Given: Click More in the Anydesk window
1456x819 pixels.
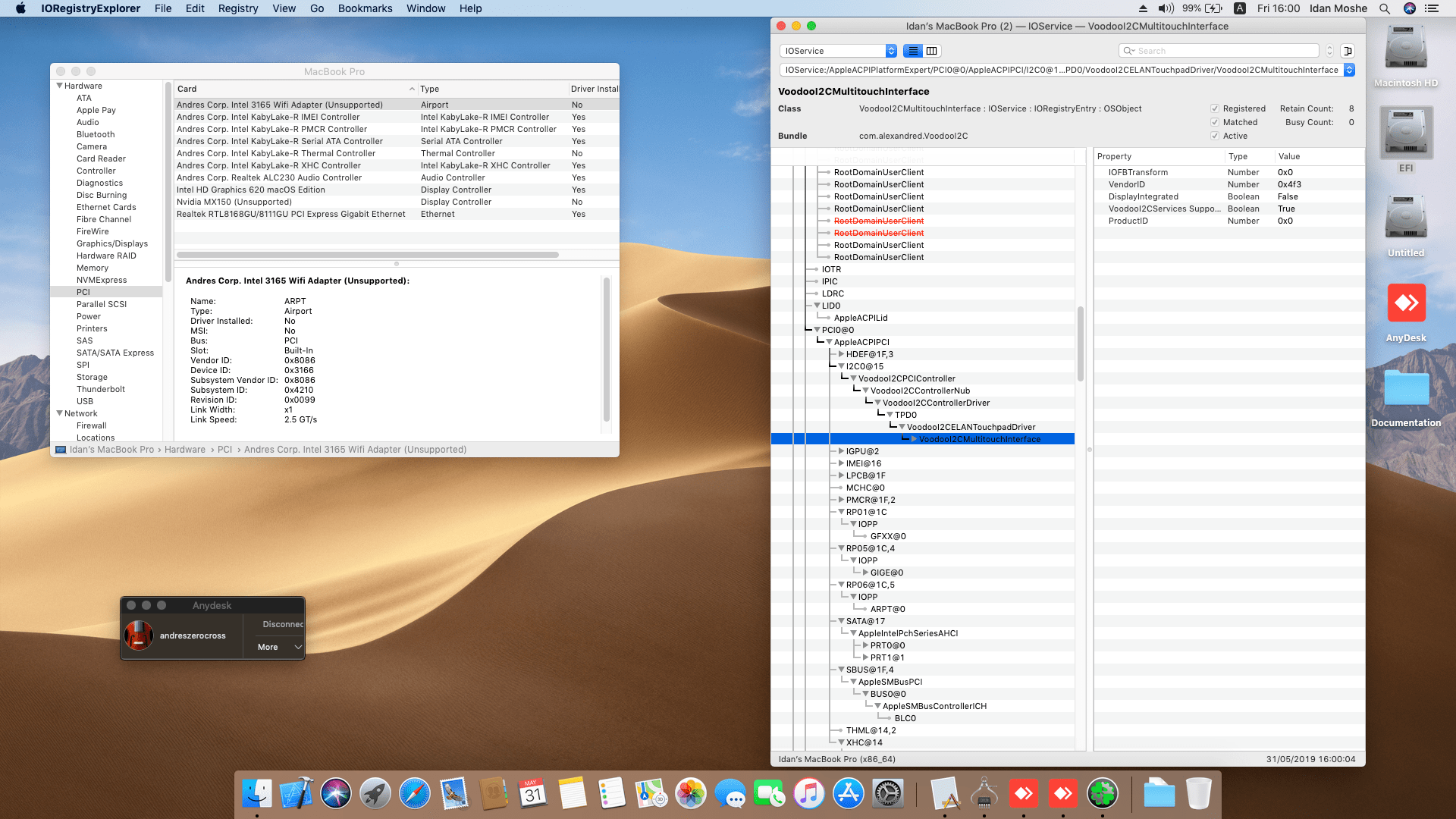Looking at the screenshot, I should pos(268,647).
